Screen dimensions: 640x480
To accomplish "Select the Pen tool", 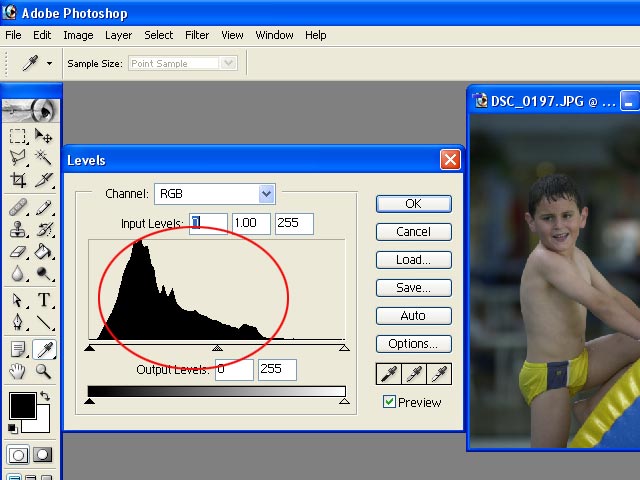I will click(x=18, y=322).
